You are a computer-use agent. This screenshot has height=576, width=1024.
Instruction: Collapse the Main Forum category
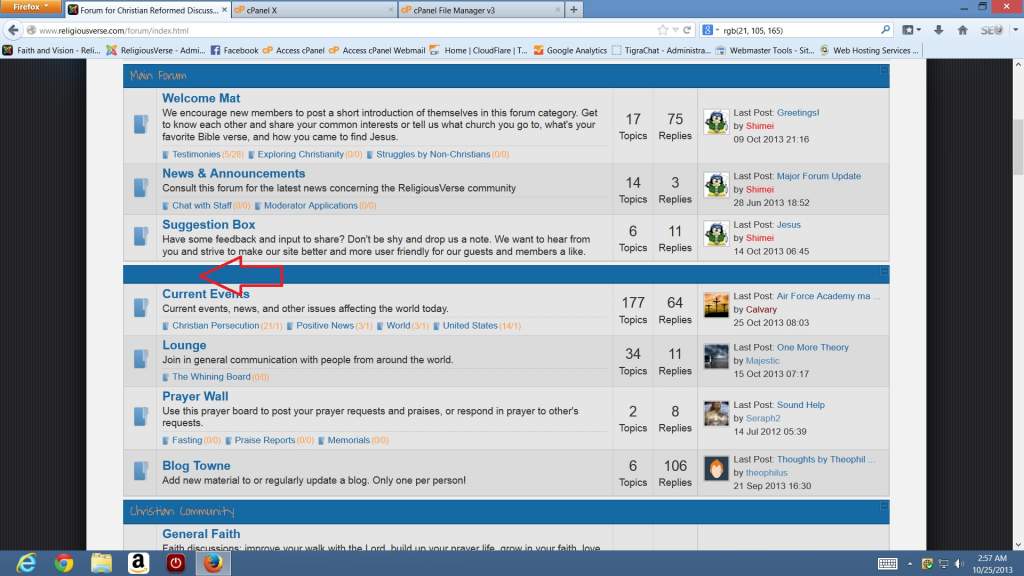(884, 70)
